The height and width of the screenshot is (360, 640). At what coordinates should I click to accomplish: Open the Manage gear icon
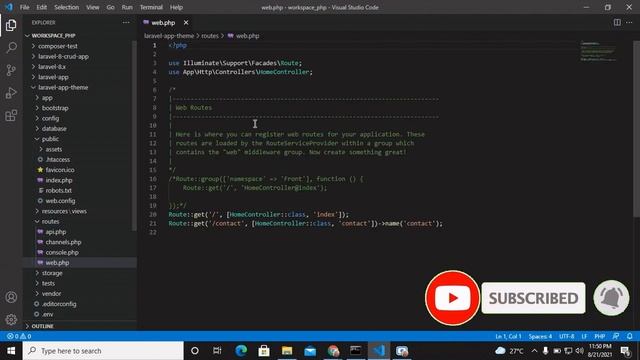tap(11, 319)
